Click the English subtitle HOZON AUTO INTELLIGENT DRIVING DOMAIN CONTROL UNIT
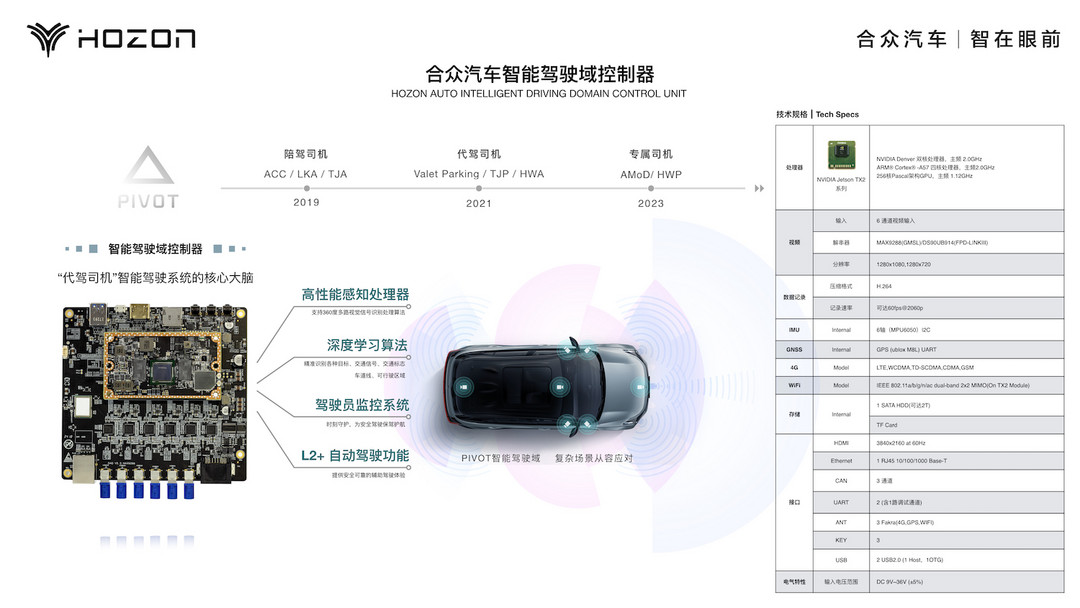Viewport: 1080px width, 608px height. coord(539,94)
